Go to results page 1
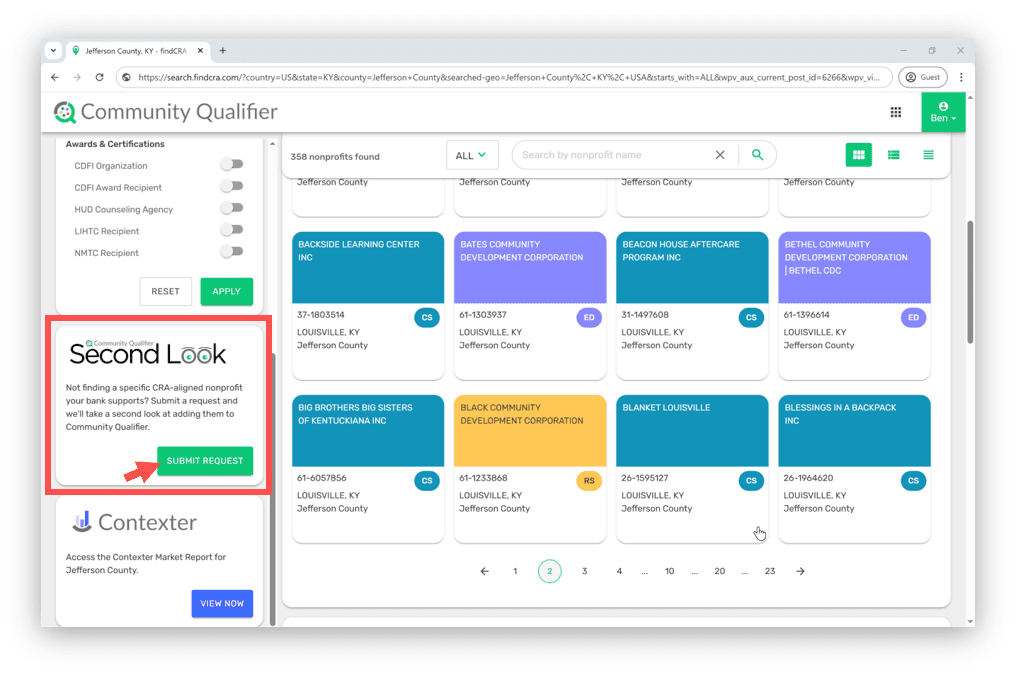 [515, 572]
